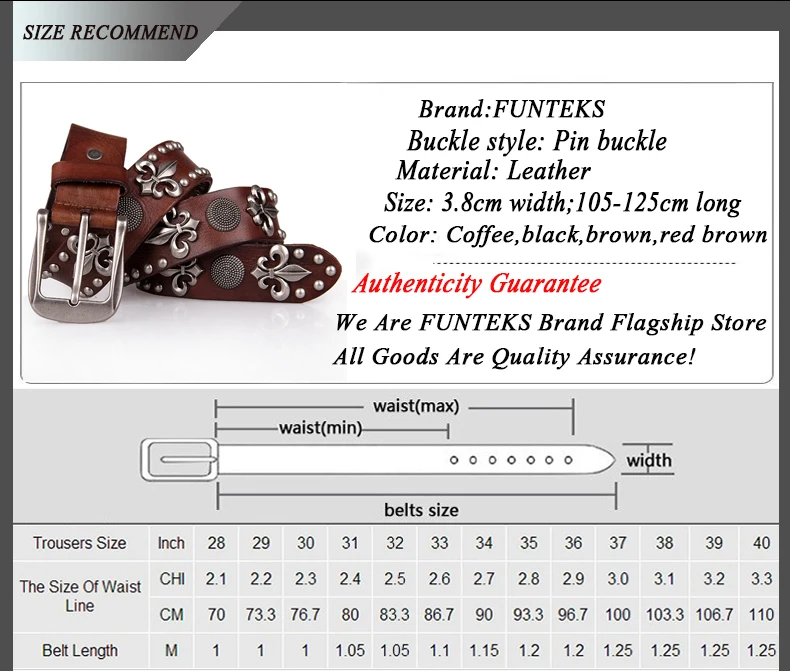Click the CM value 76.7 cell

(x=305, y=615)
